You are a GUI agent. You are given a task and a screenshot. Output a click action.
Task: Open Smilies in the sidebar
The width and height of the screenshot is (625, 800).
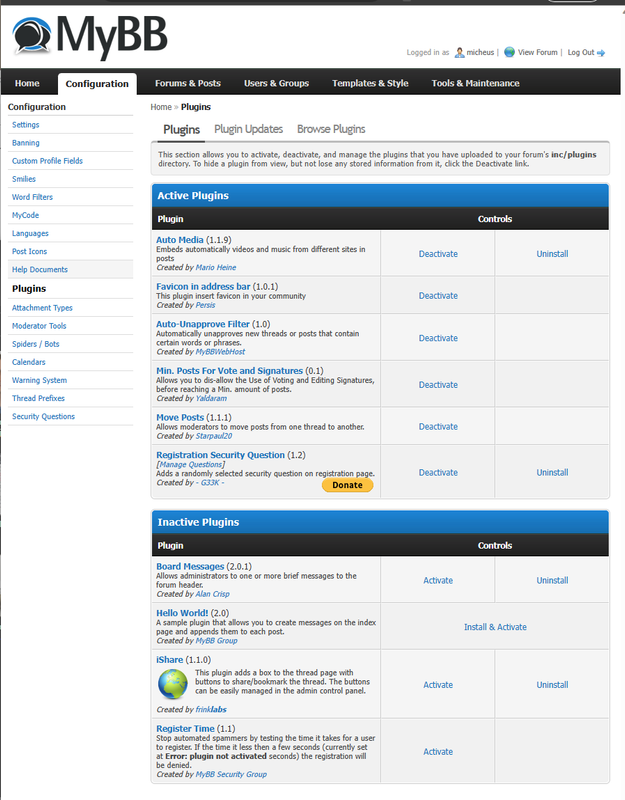(24, 179)
